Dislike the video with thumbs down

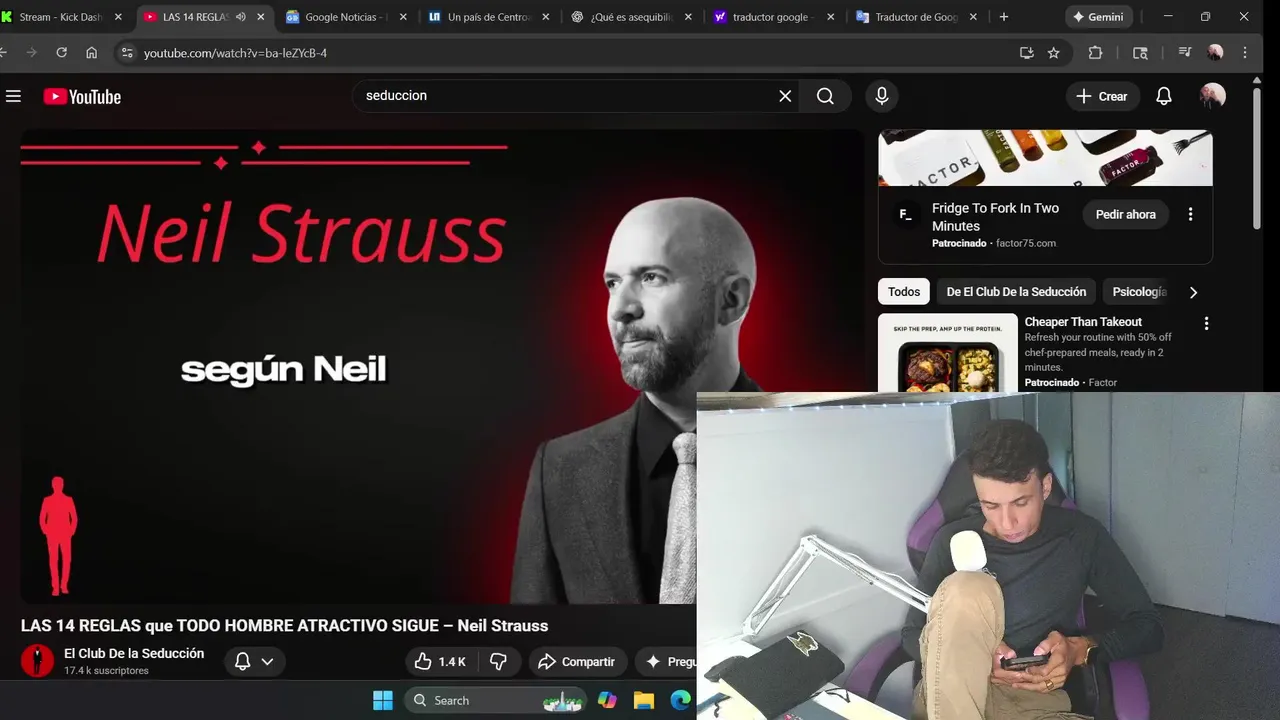point(498,661)
